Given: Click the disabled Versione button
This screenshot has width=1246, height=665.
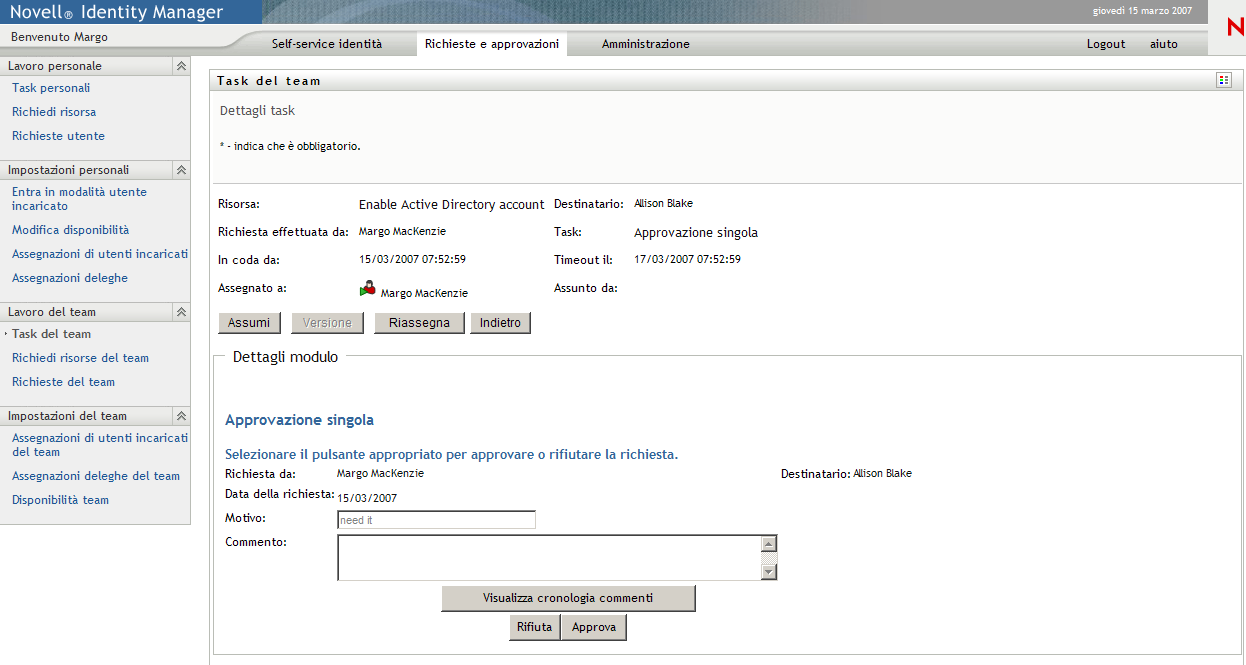Looking at the screenshot, I should coord(328,323).
